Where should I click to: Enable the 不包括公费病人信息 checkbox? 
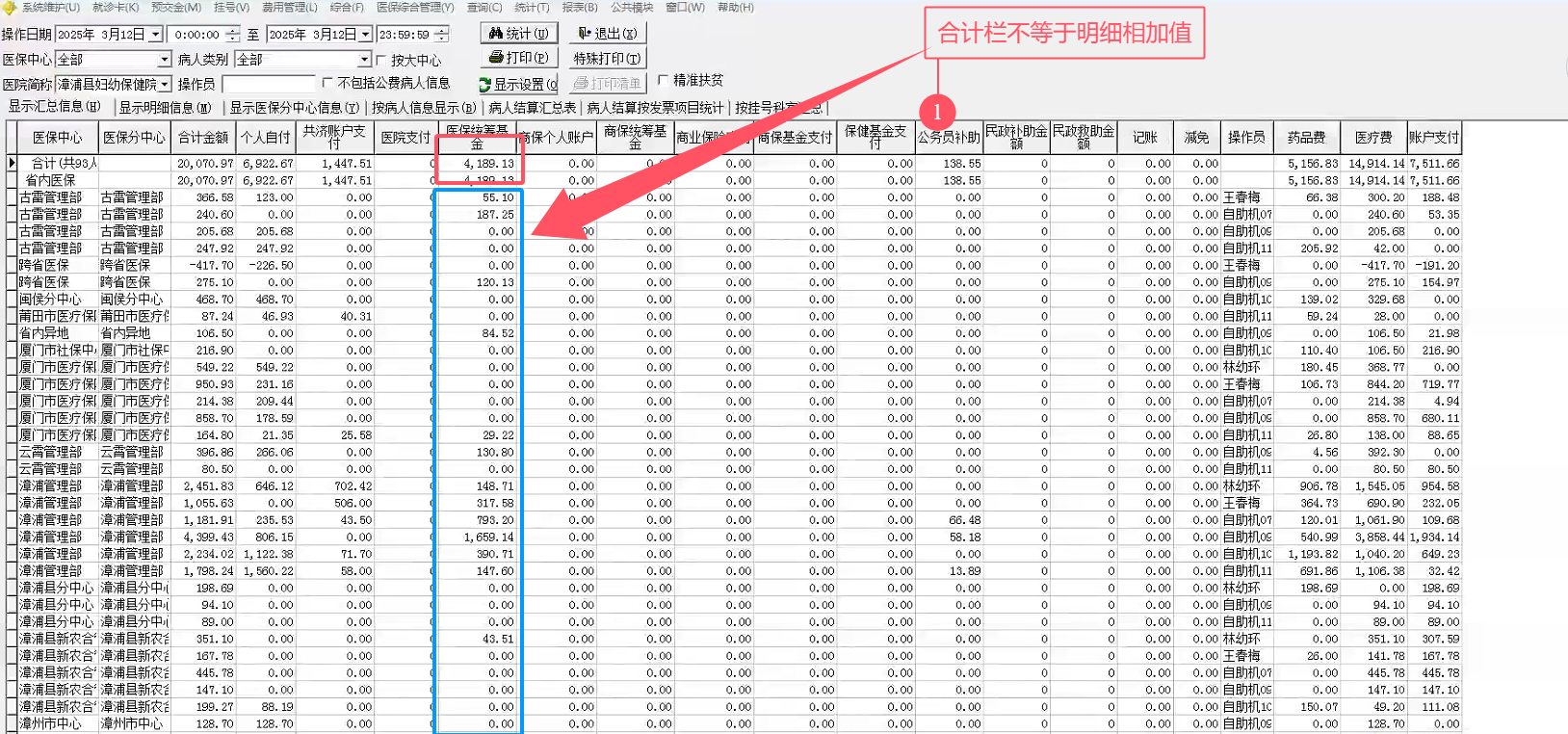(327, 83)
